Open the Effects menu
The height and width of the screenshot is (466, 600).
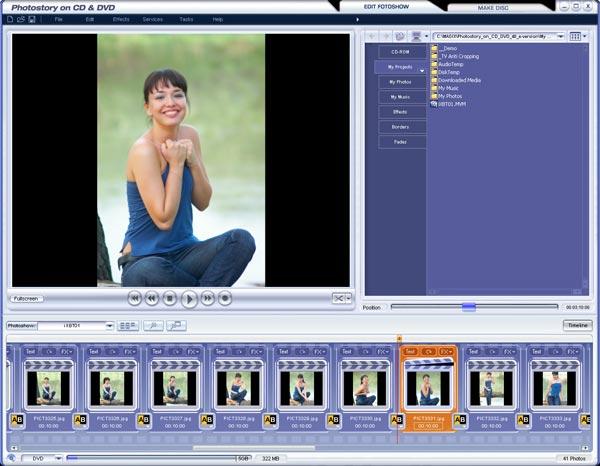pyautogui.click(x=121, y=19)
